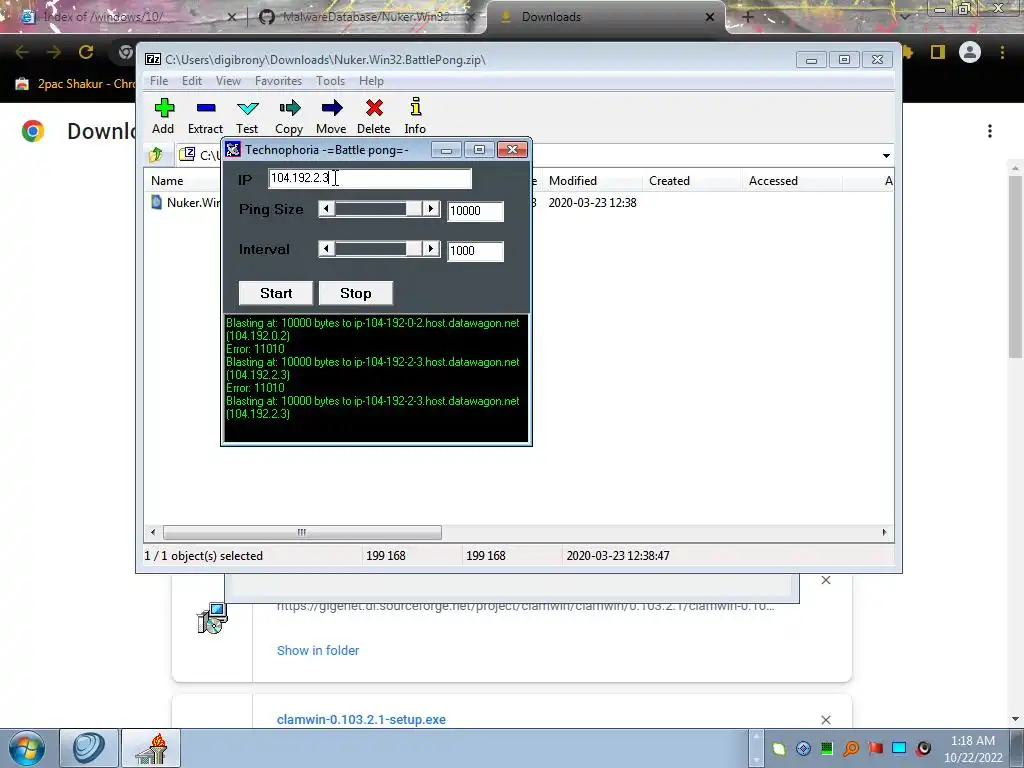Sort by the Modified column header
Image resolution: width=1024 pixels, height=768 pixels.
(x=573, y=181)
